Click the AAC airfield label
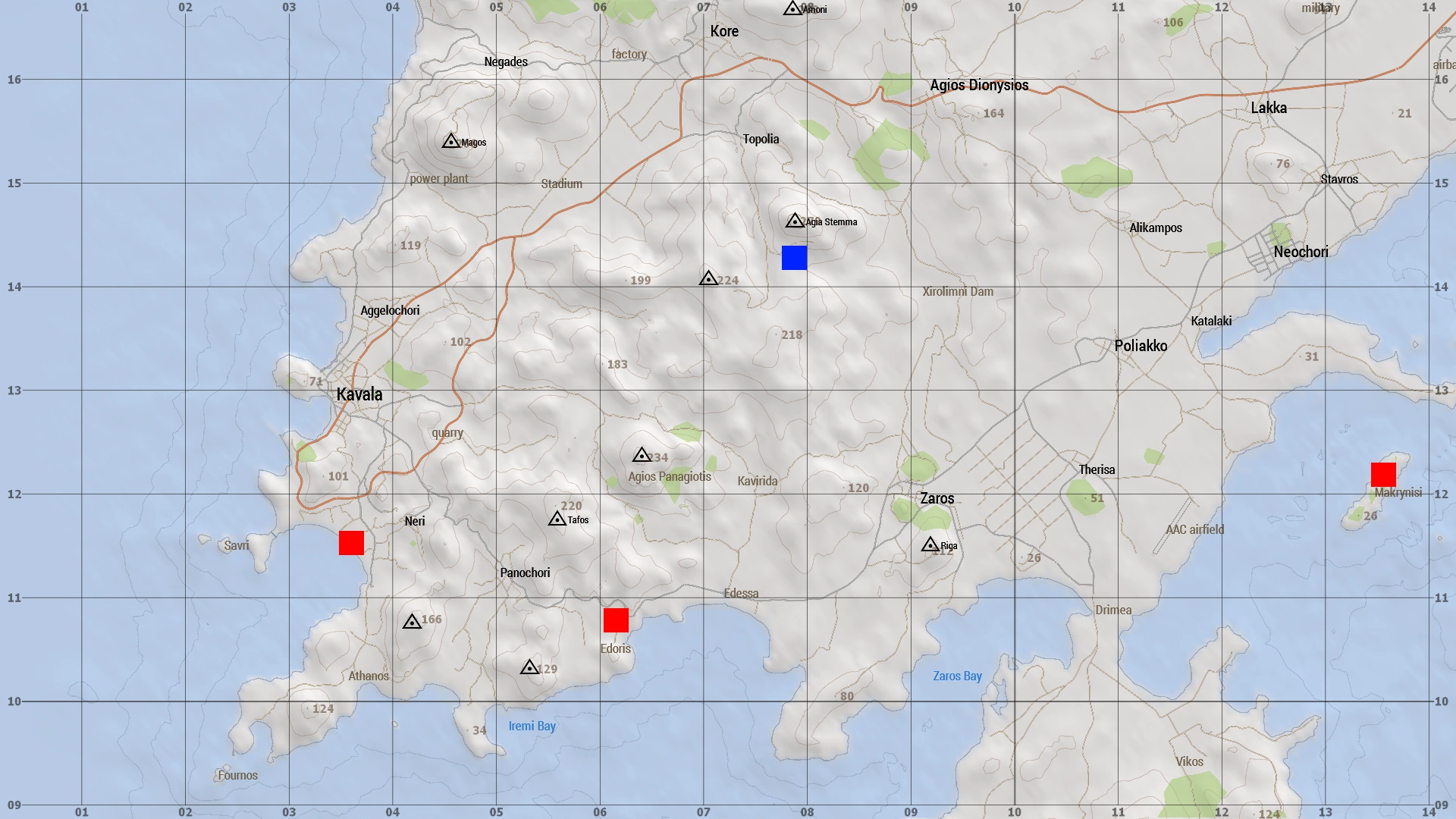Screen dimensions: 1456x819 pyautogui.click(x=1195, y=529)
